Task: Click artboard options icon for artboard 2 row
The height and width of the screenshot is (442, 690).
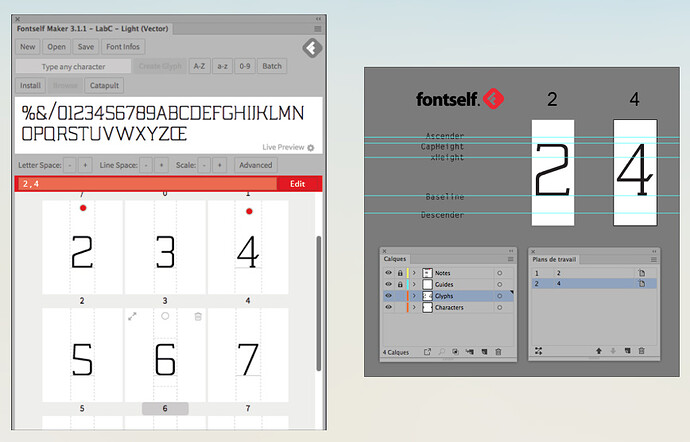Action: point(642,273)
